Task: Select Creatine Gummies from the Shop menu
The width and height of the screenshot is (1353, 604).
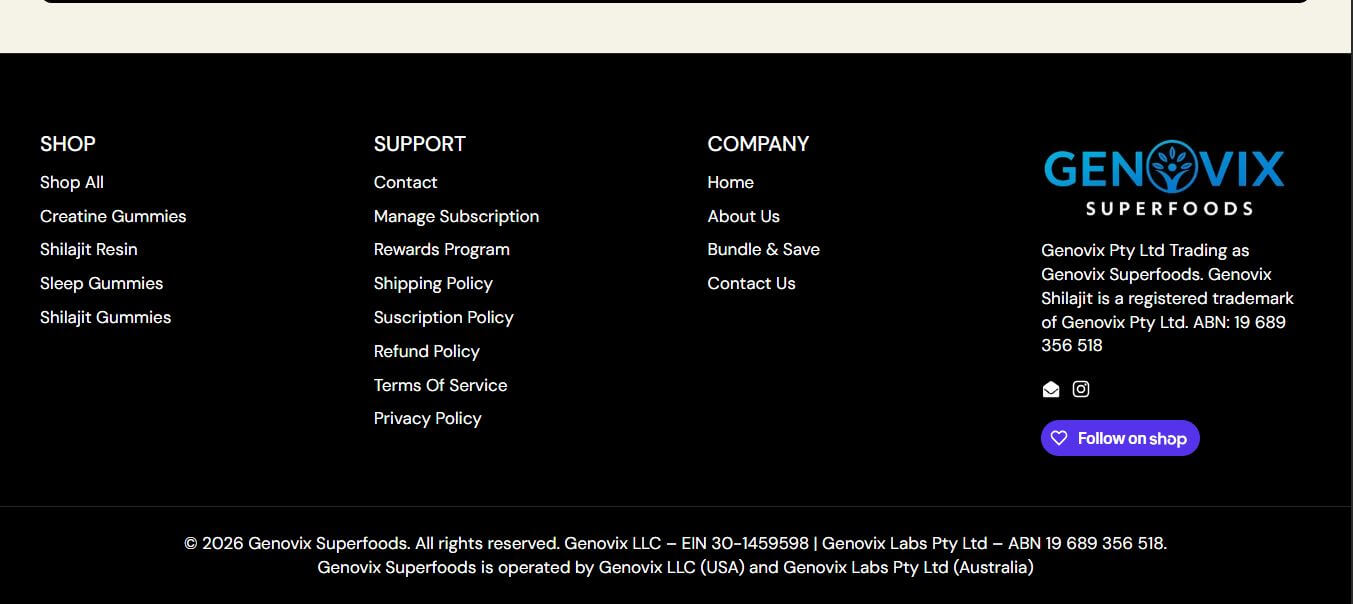Action: (112, 216)
